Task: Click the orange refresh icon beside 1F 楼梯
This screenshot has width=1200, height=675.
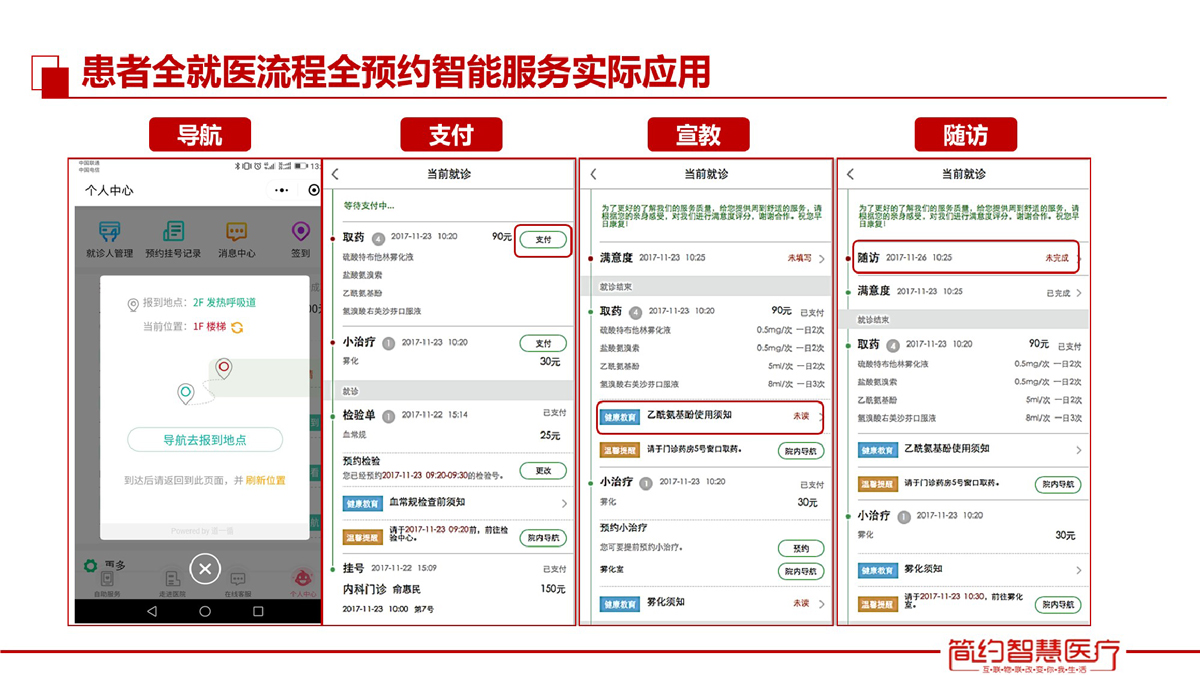Action: click(x=238, y=327)
